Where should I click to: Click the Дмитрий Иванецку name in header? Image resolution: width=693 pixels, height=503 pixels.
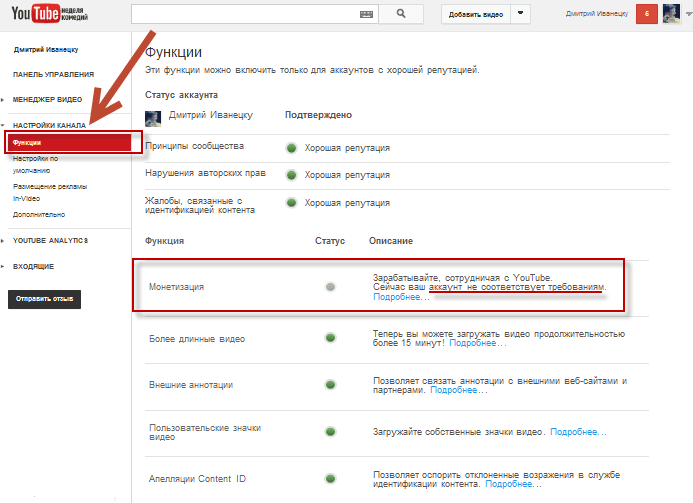597,14
